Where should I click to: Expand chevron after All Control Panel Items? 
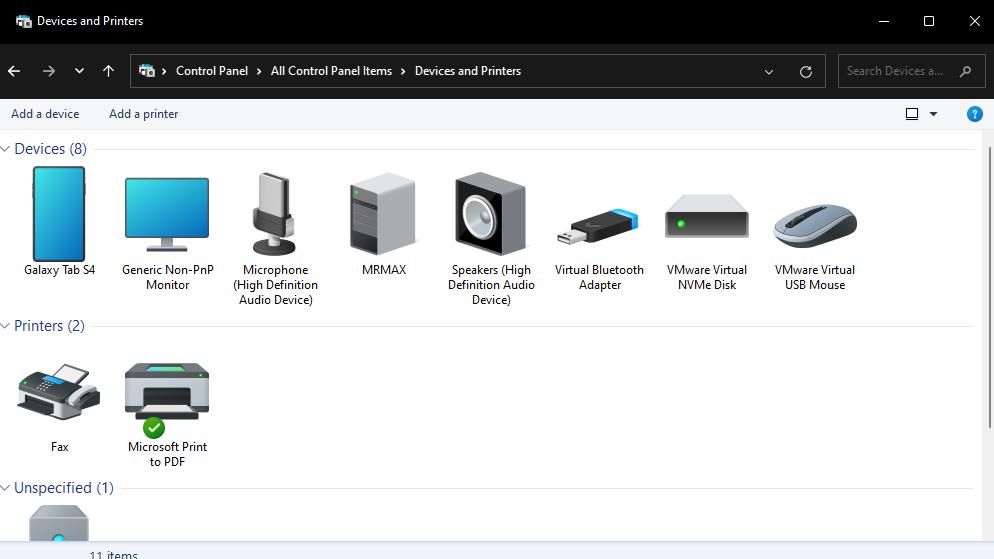403,71
